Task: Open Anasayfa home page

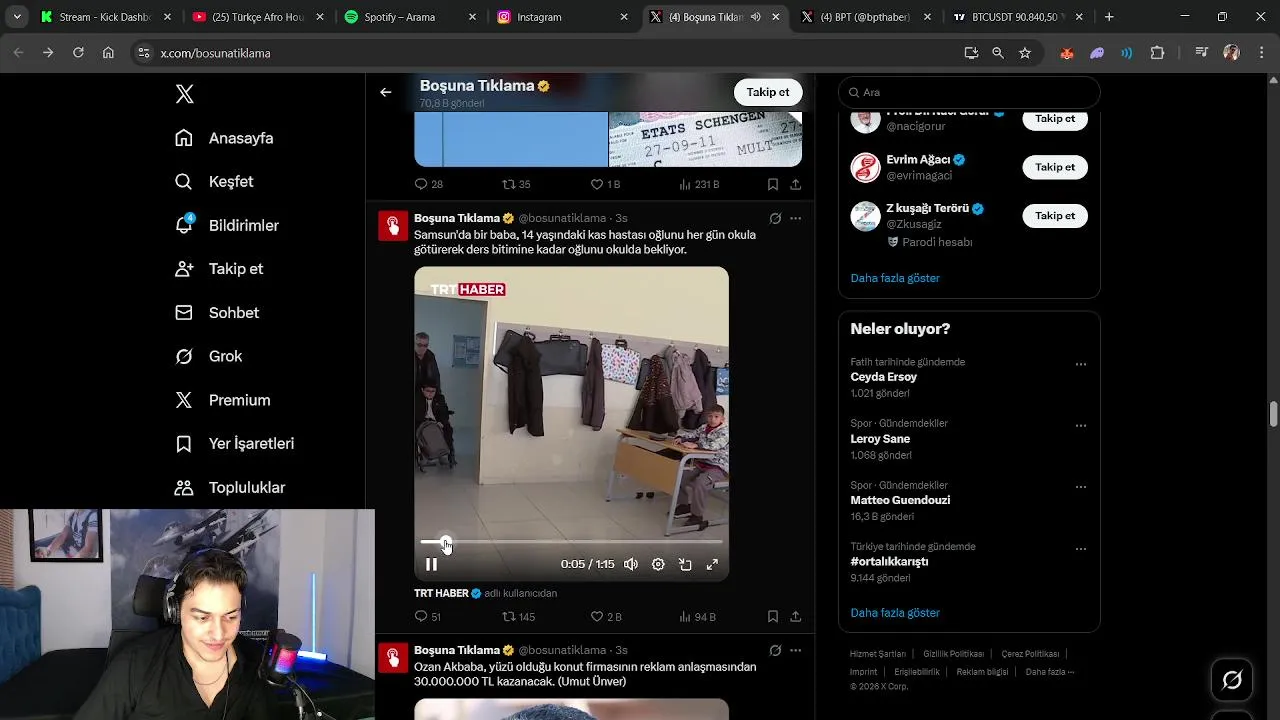Action: (224, 138)
